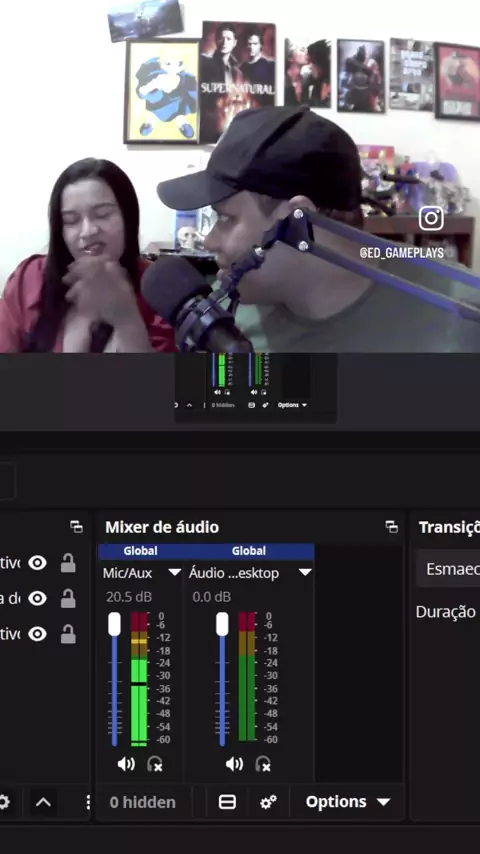Pop out the Mixer de áudio dock
The width and height of the screenshot is (480, 854).
click(x=391, y=526)
